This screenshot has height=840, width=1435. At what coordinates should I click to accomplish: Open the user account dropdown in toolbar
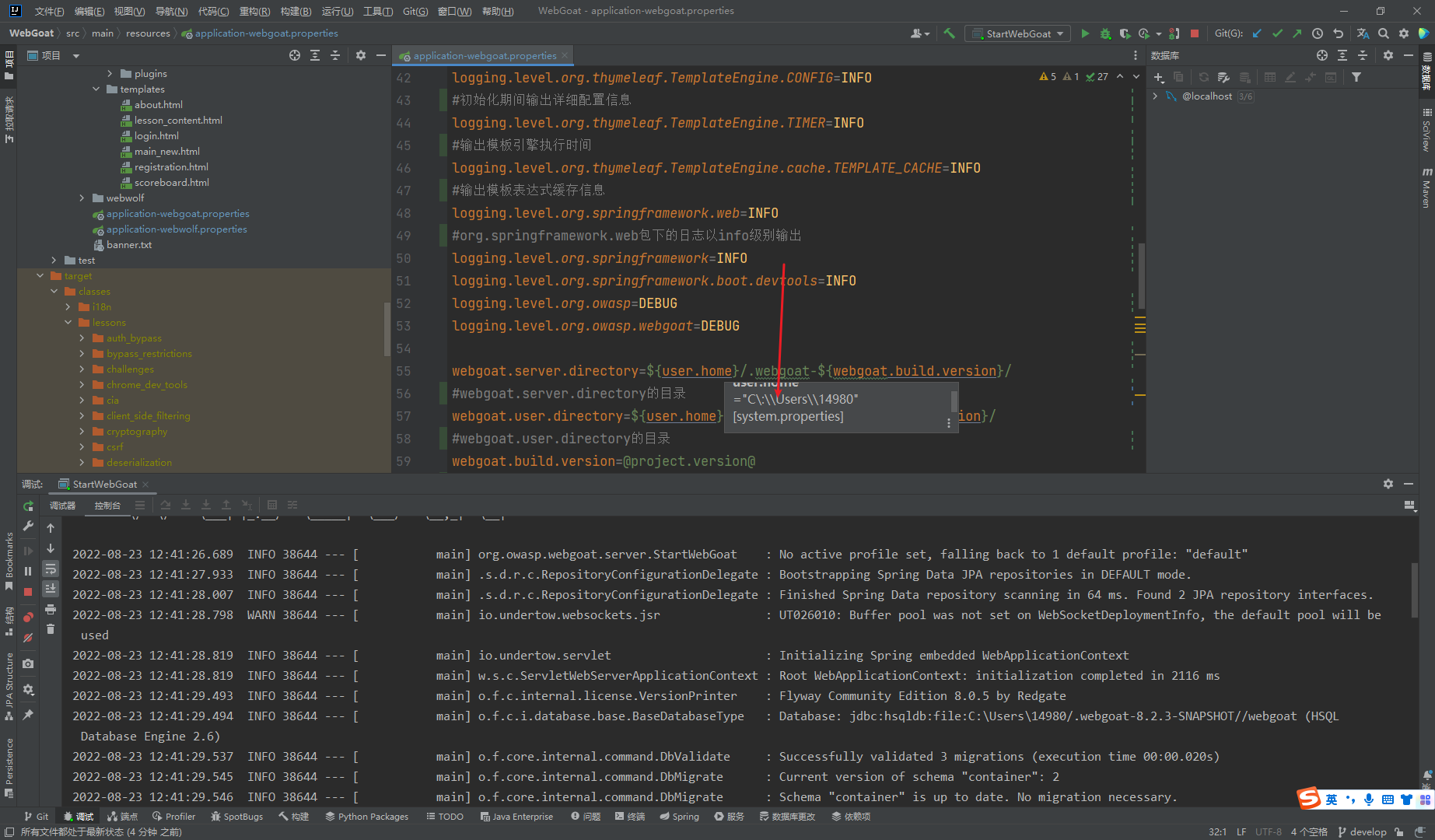920,33
